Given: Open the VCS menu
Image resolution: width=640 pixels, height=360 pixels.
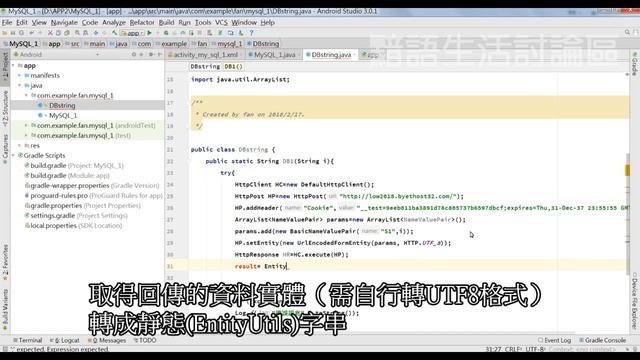Looking at the screenshot, I should [x=221, y=22].
